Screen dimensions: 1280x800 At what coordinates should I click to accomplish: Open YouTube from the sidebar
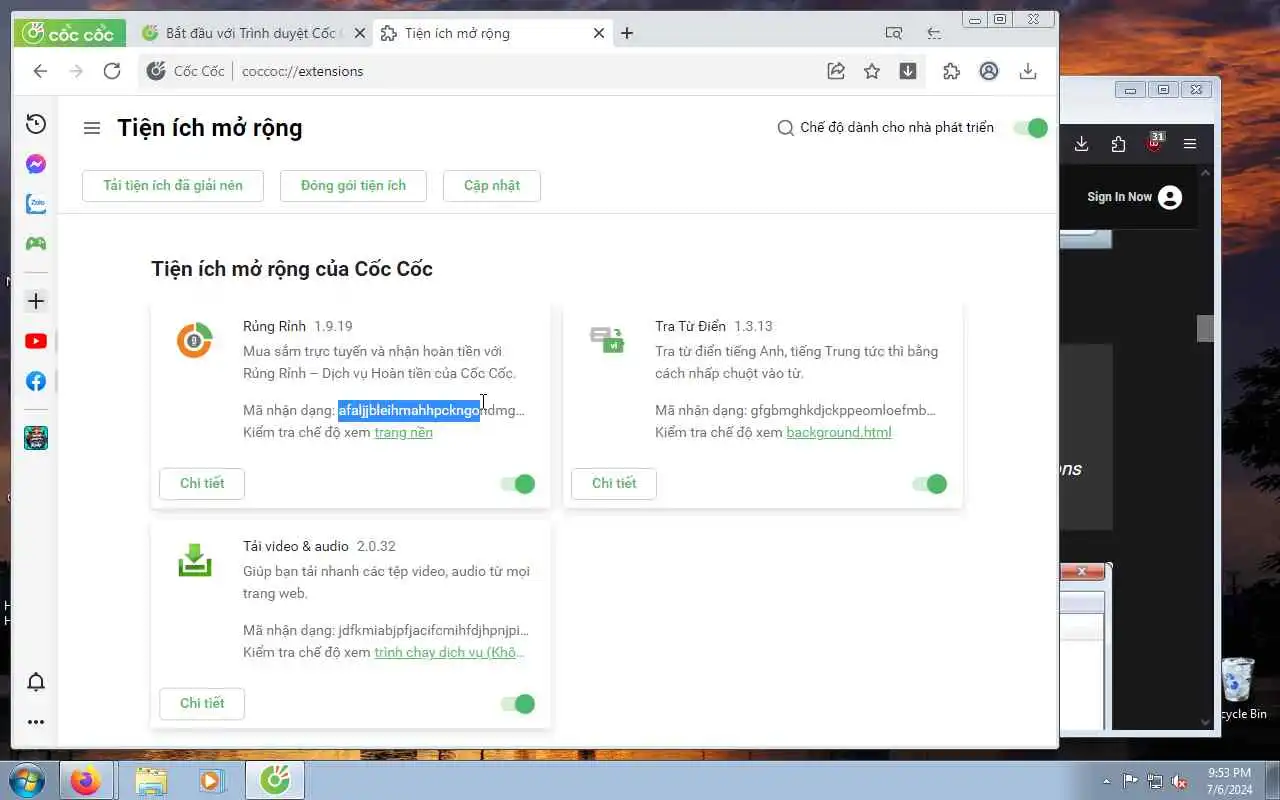tap(36, 341)
